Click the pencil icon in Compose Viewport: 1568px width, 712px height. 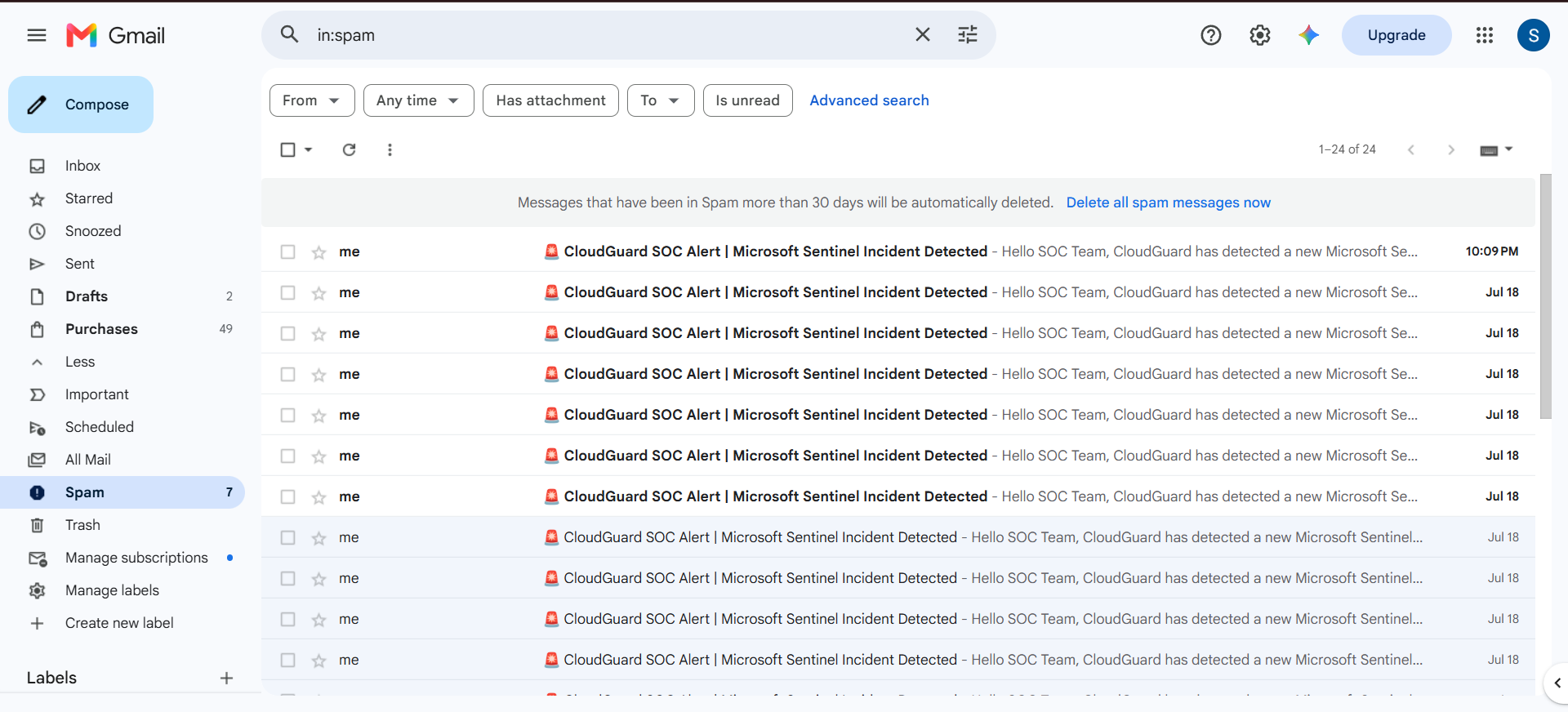coord(37,105)
